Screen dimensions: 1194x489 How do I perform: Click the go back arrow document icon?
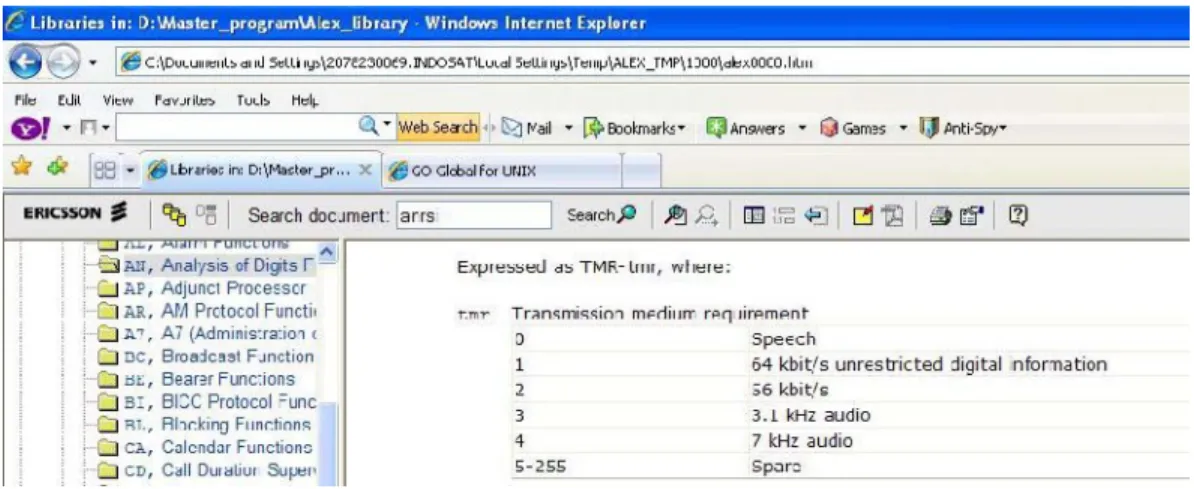pos(815,216)
